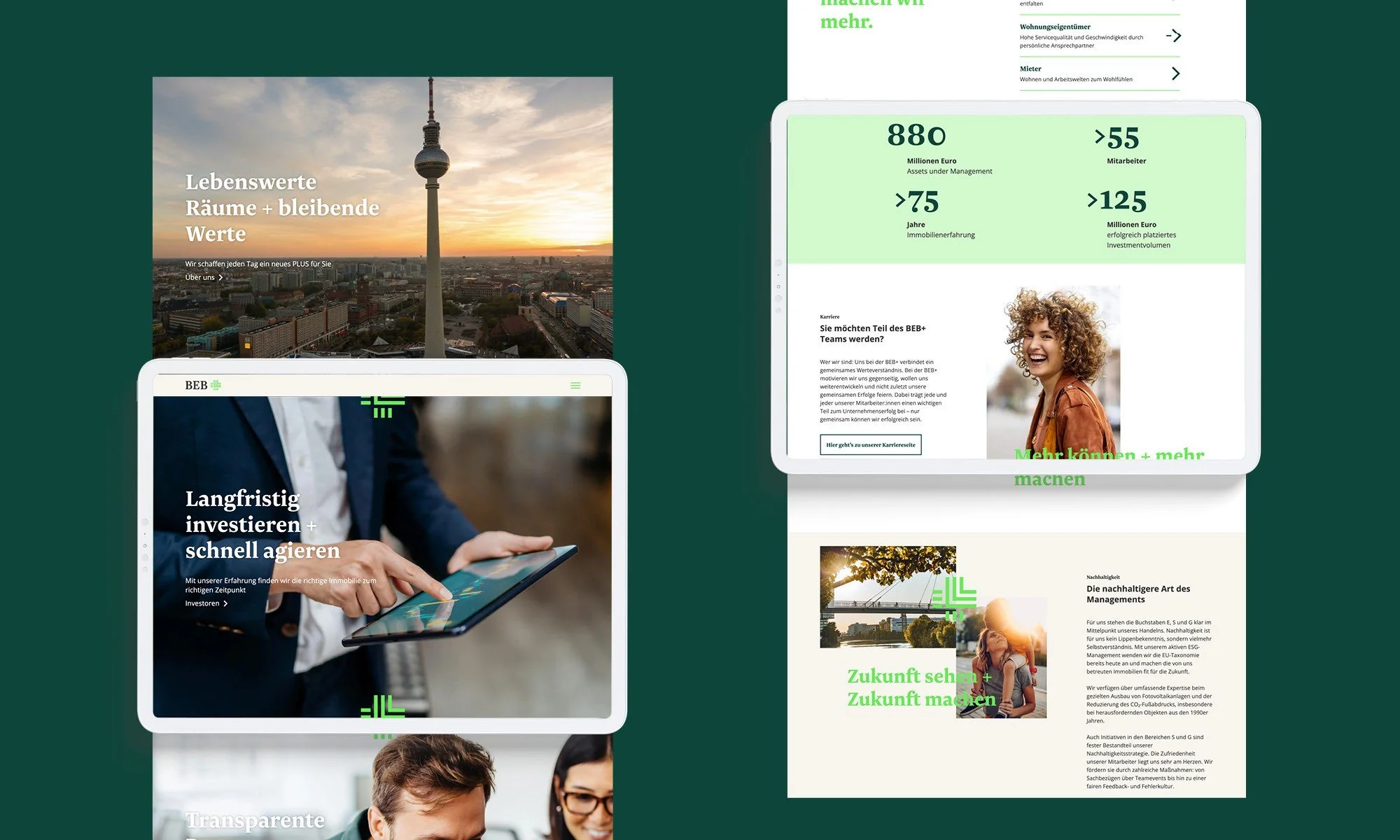Select the Wohnungseigentümer menu entry

1055,27
